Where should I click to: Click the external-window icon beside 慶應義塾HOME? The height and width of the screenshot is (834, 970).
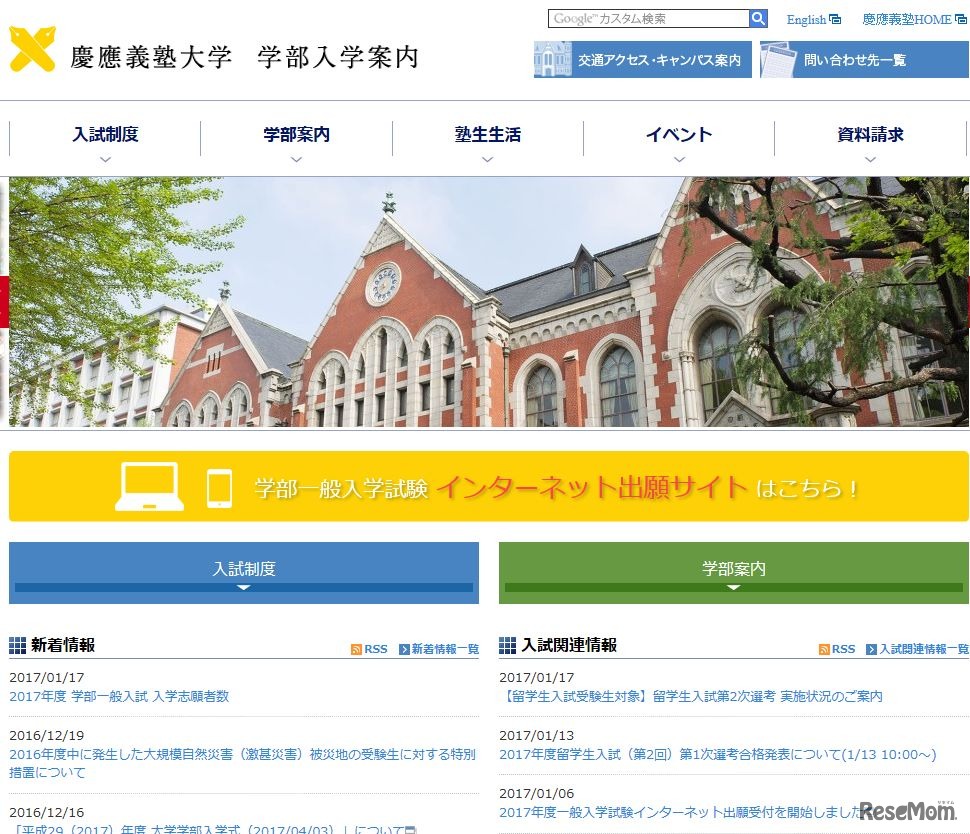pyautogui.click(x=961, y=19)
